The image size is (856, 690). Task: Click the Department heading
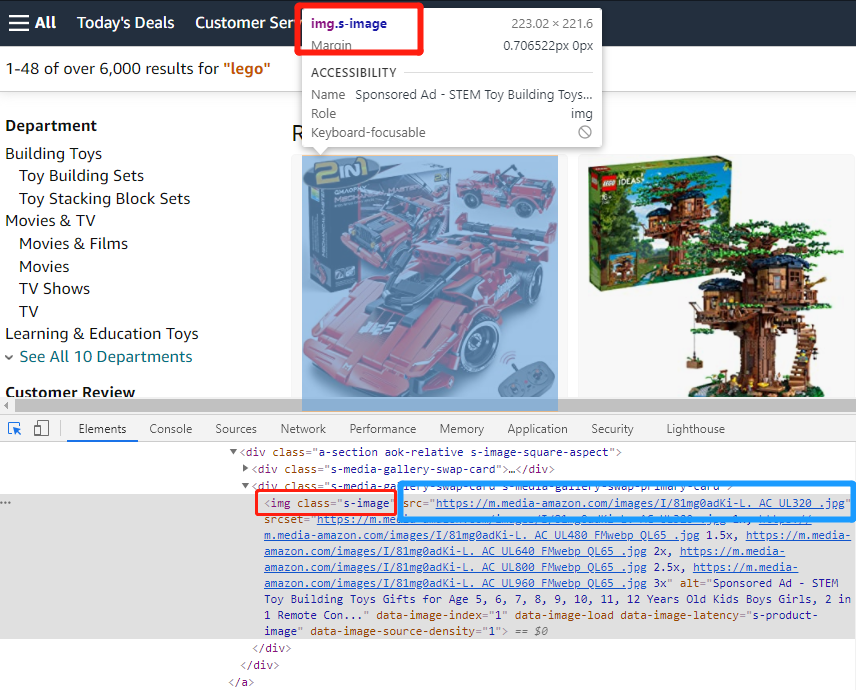(x=51, y=126)
